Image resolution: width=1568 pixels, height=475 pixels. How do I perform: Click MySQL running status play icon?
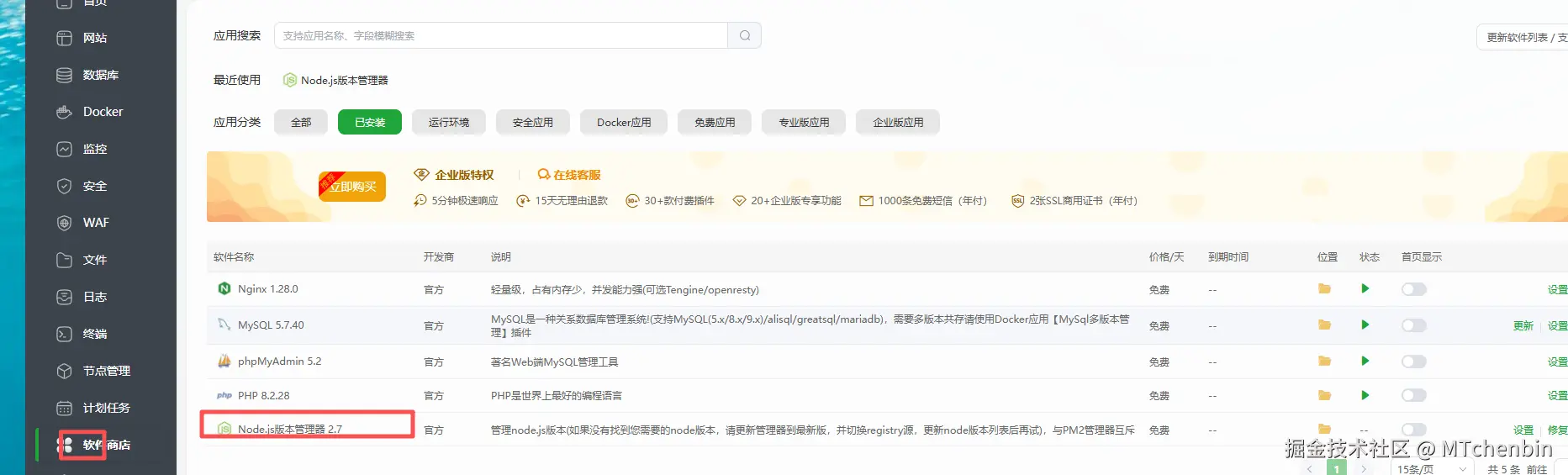click(1365, 325)
